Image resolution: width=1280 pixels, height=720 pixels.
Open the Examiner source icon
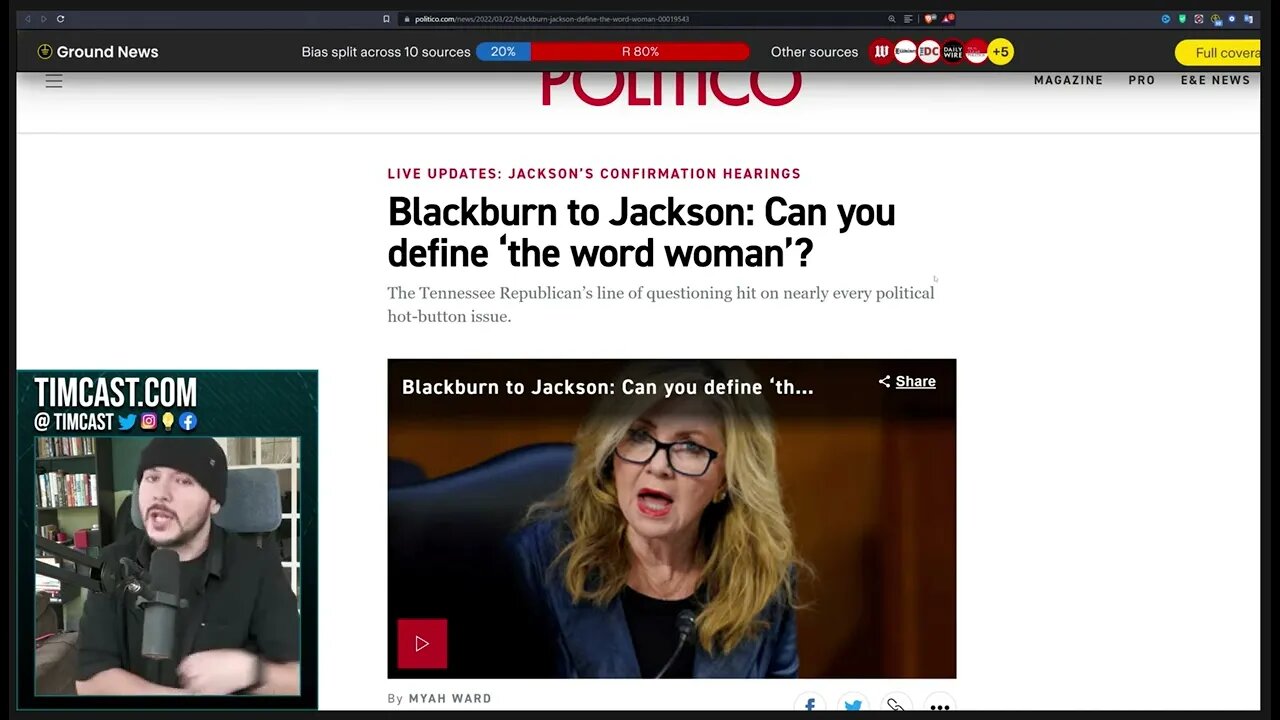tap(905, 52)
